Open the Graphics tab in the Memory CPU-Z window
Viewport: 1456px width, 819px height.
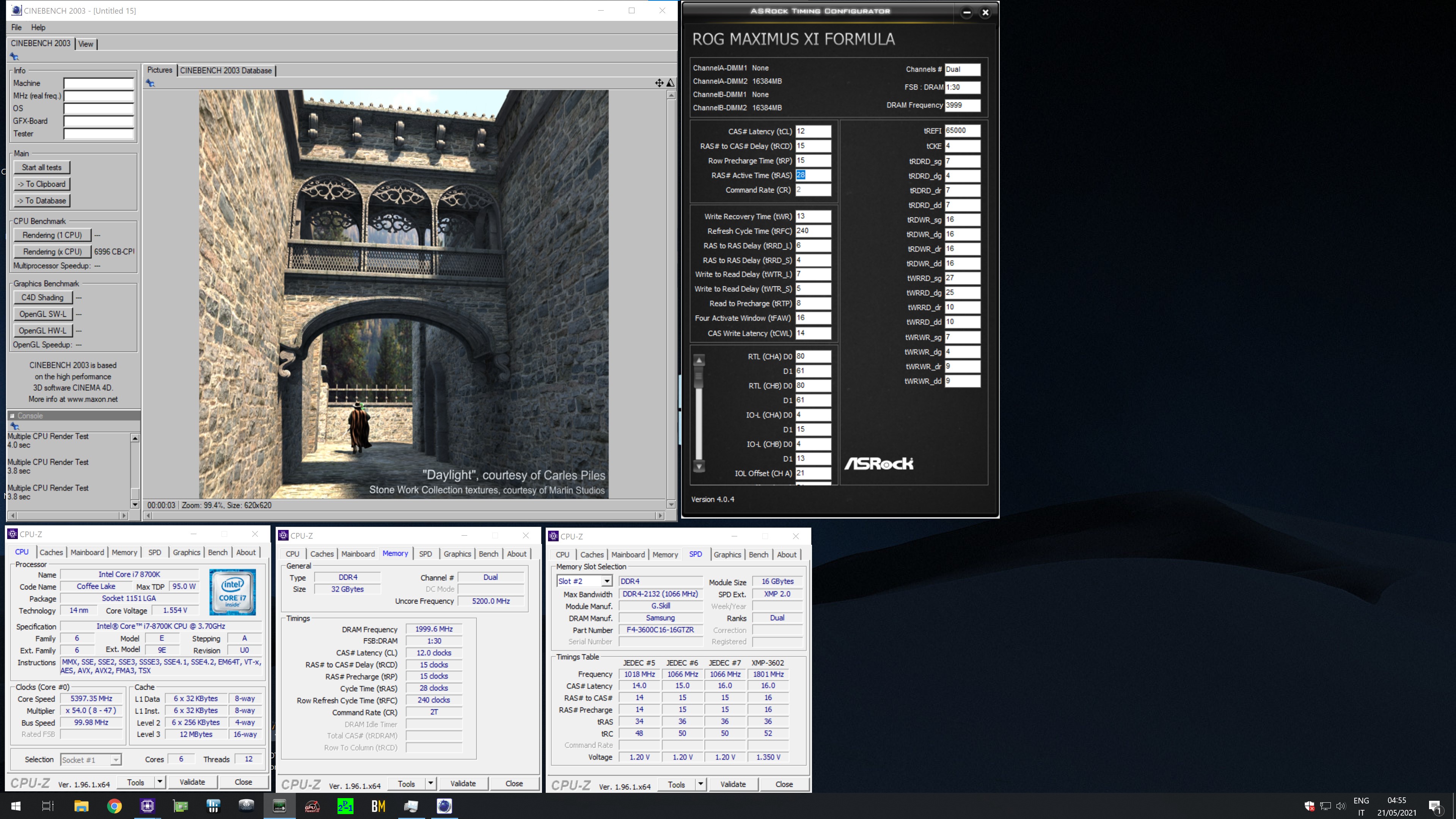tap(457, 554)
